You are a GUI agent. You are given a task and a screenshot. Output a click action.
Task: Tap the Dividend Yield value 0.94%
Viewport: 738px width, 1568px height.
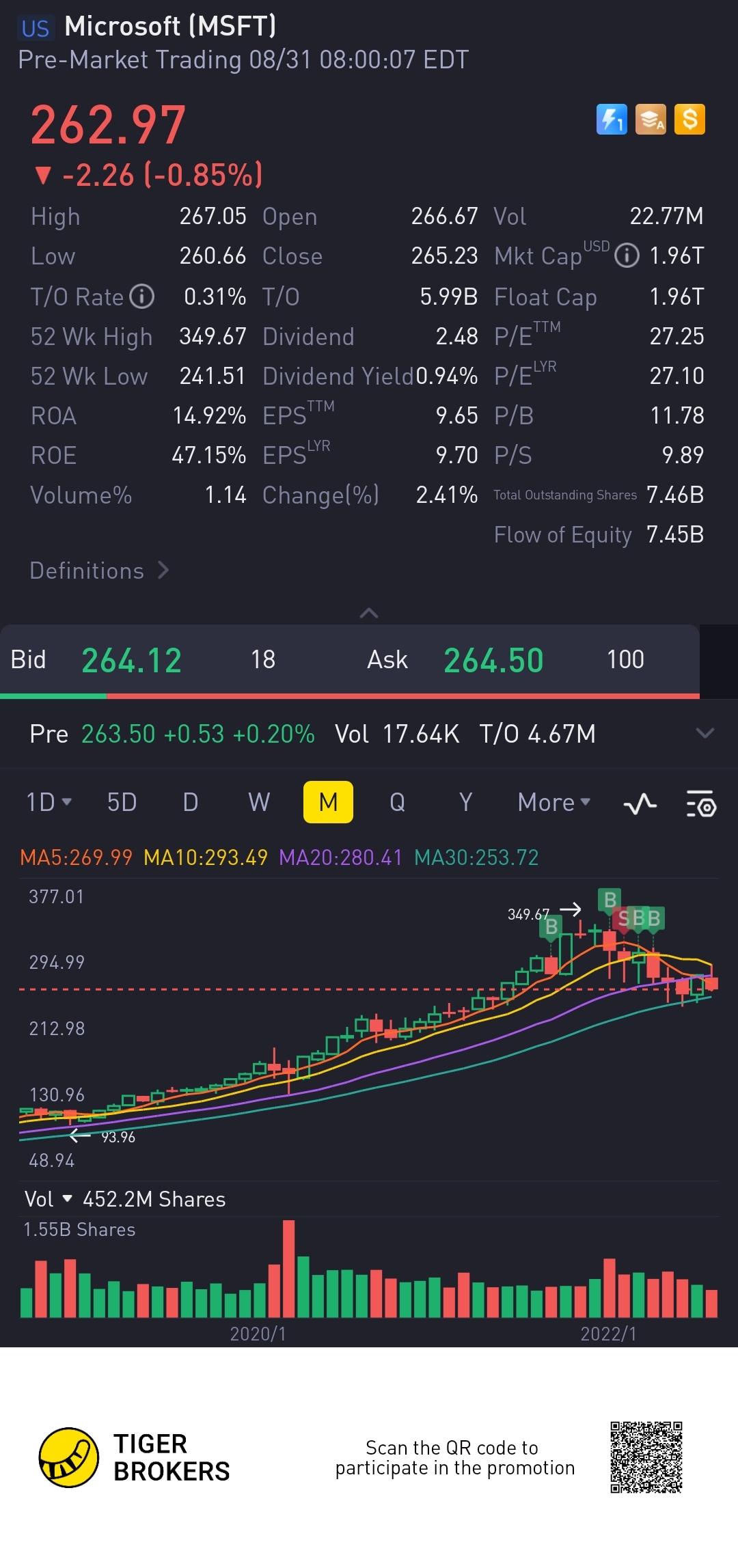click(x=447, y=376)
